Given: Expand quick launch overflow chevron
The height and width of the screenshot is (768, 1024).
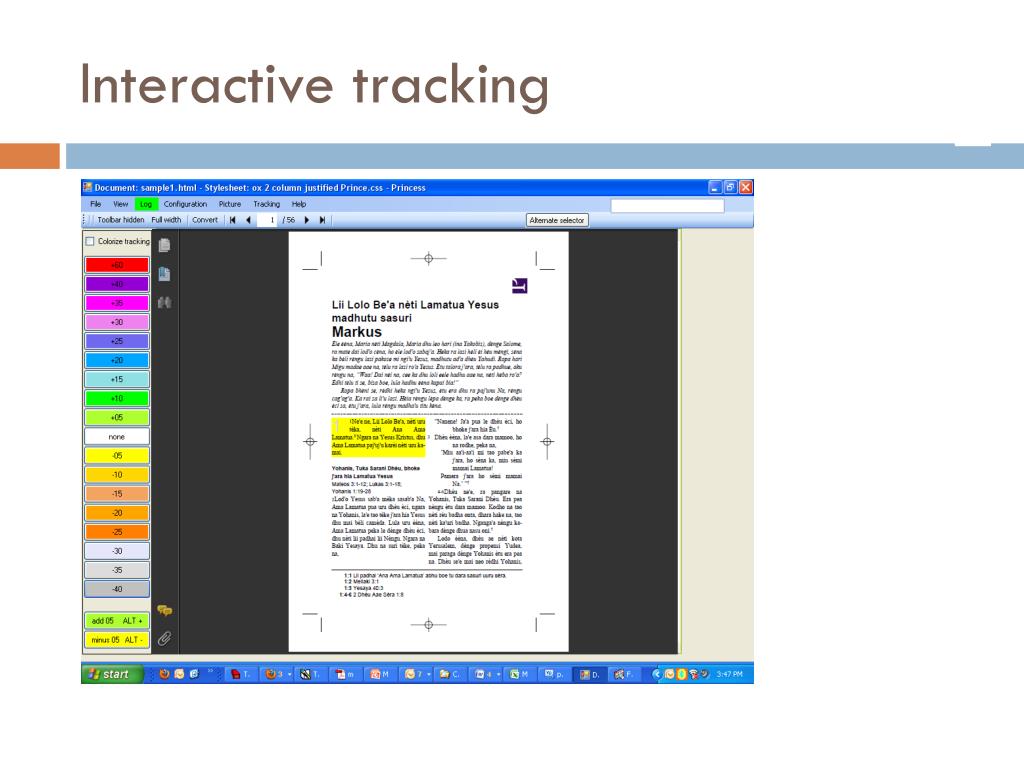Looking at the screenshot, I should [210, 671].
